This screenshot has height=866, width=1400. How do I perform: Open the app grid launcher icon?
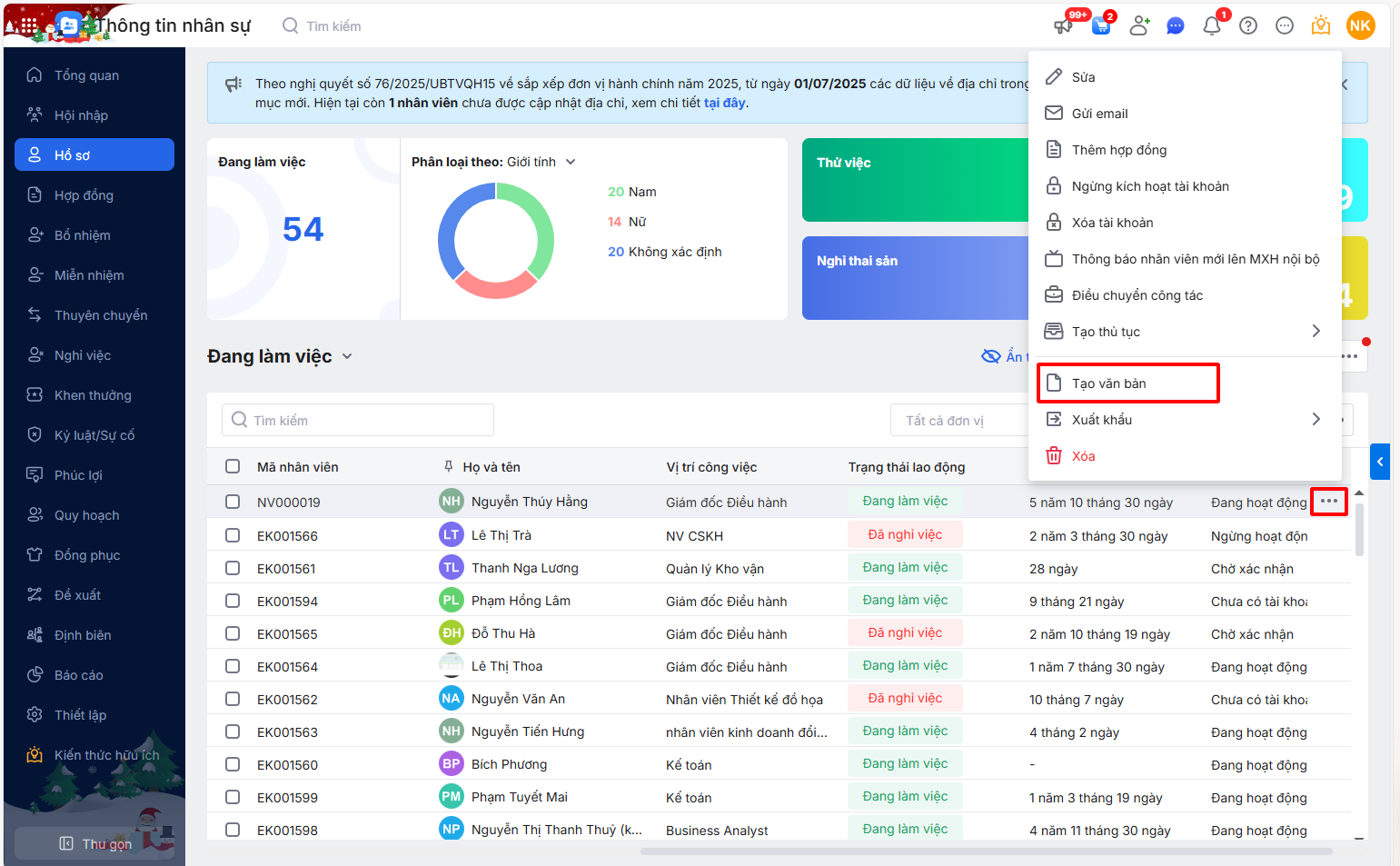(x=28, y=26)
